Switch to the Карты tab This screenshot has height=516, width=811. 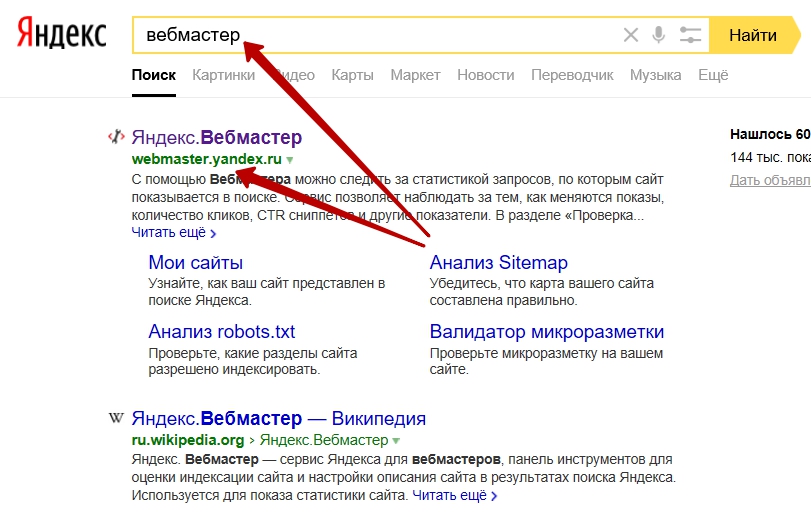coord(352,75)
